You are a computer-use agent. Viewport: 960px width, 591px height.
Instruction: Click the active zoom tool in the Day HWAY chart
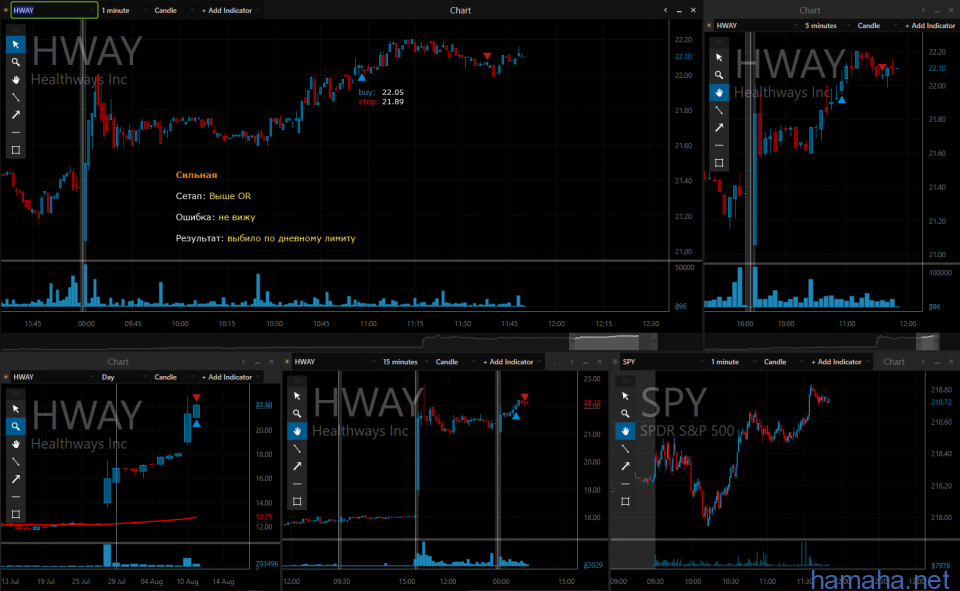click(x=16, y=426)
